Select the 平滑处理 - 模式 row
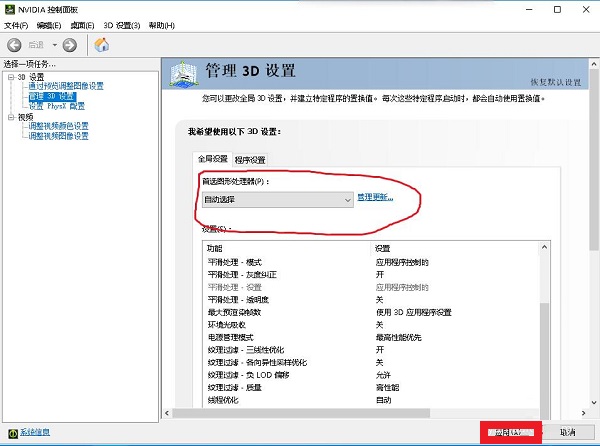 pyautogui.click(x=372, y=262)
